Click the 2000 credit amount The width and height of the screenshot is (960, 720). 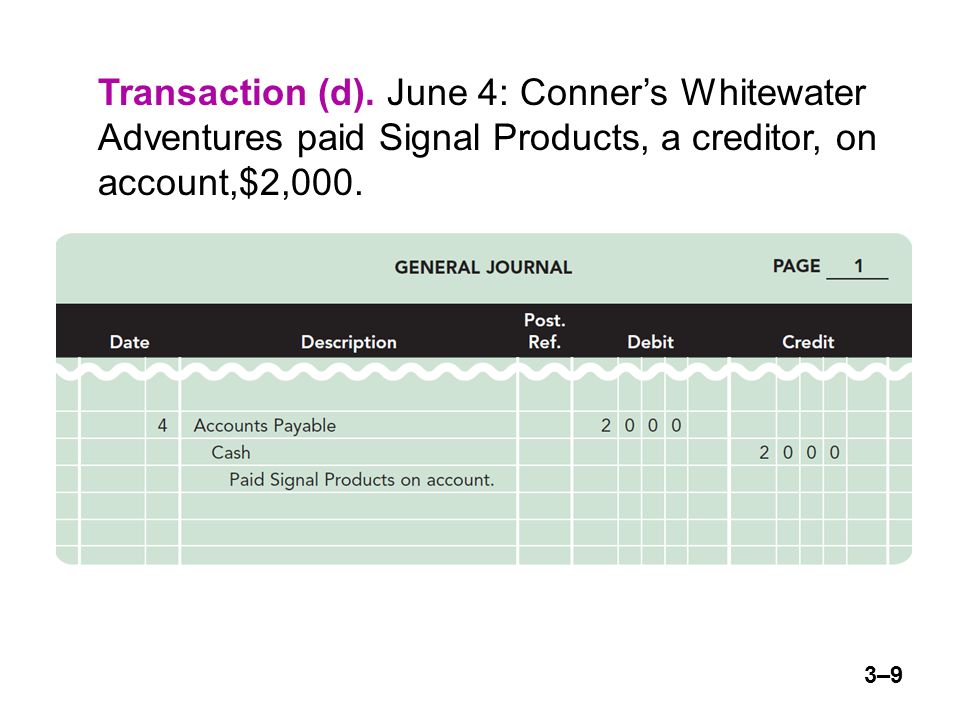(x=800, y=452)
